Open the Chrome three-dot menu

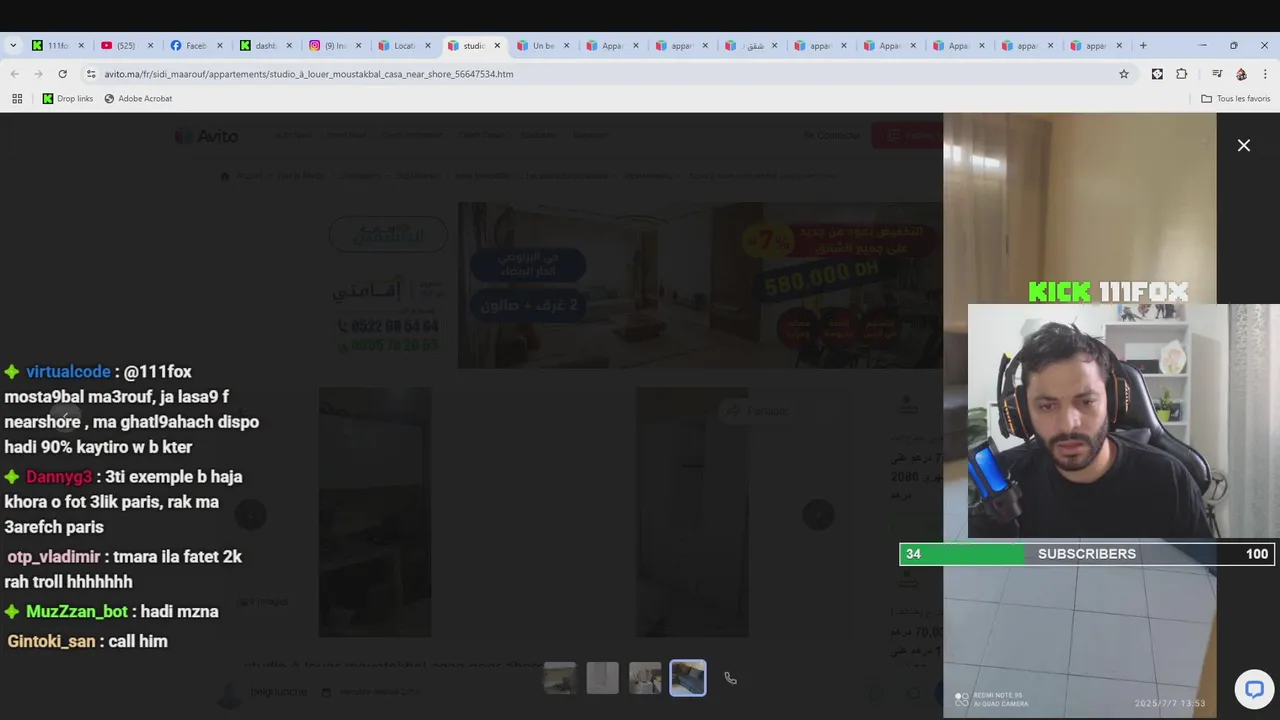1265,74
